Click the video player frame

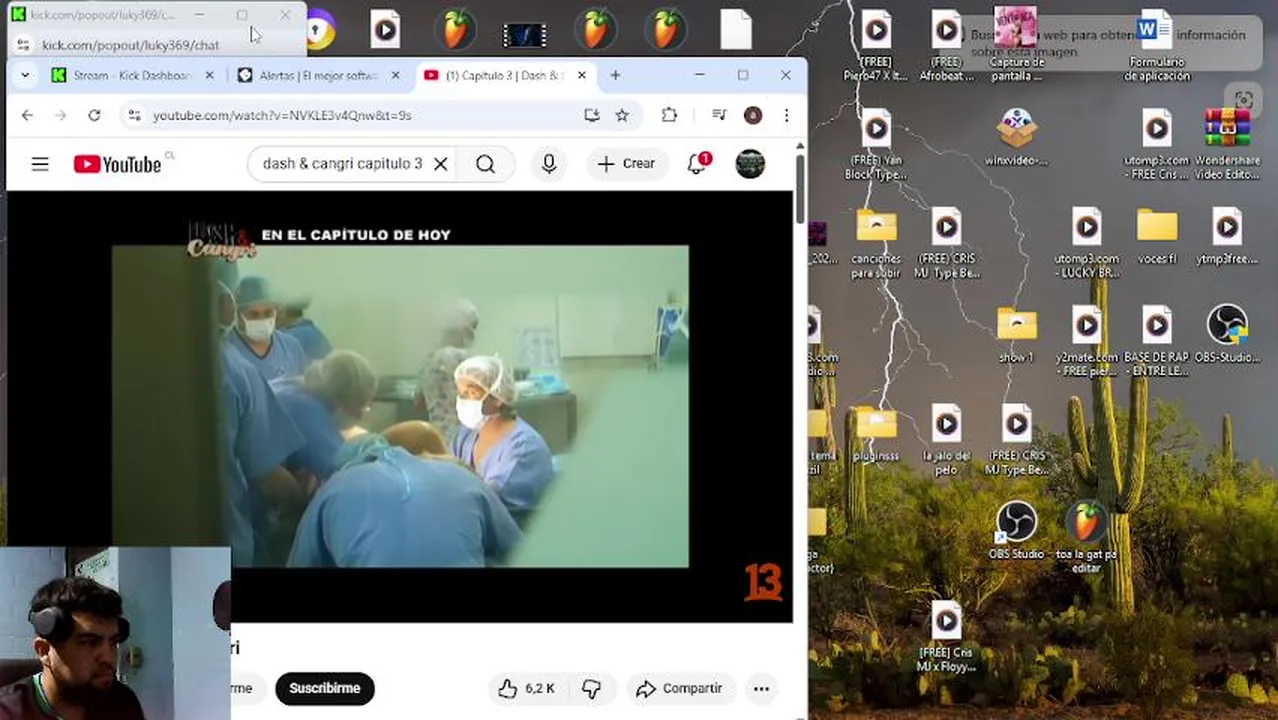[400, 407]
